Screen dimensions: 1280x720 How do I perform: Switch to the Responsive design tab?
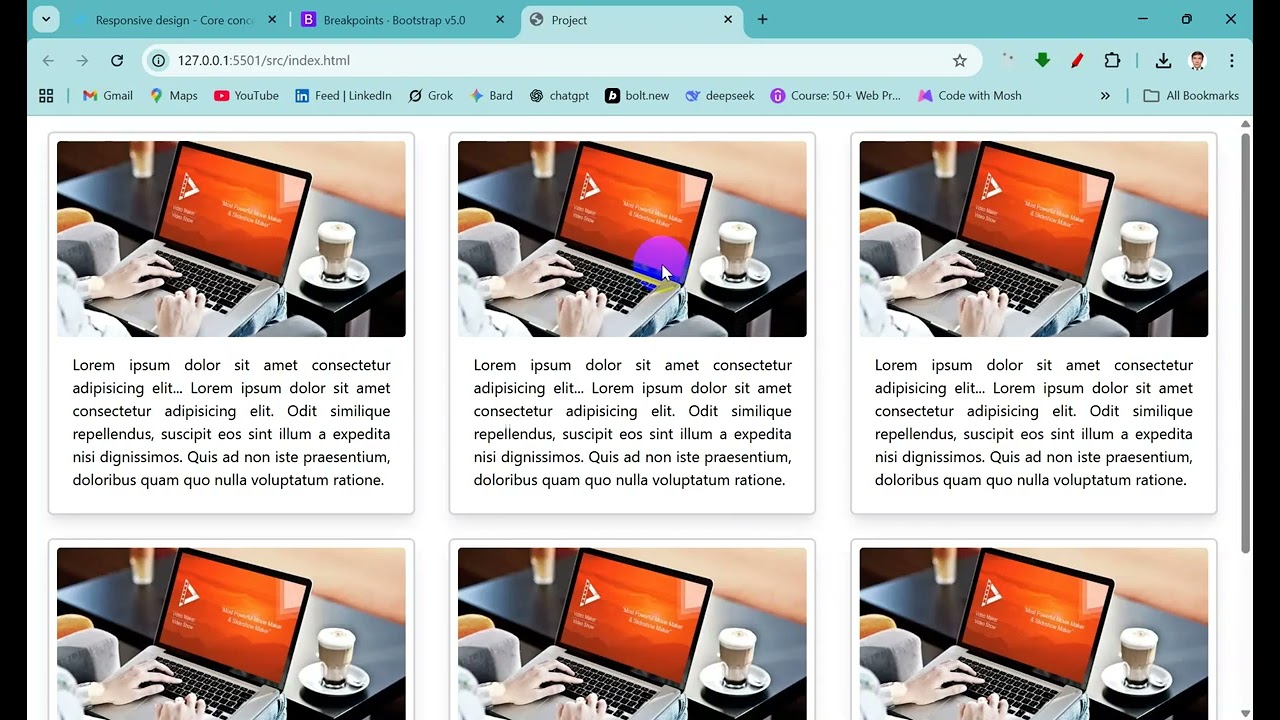175,20
